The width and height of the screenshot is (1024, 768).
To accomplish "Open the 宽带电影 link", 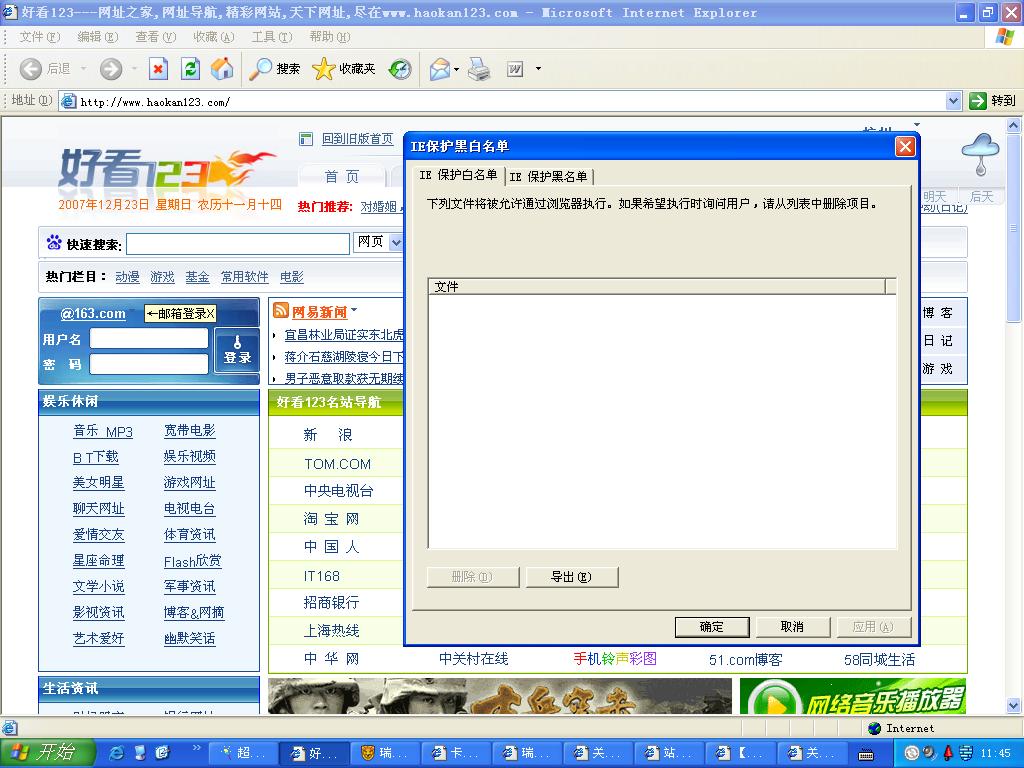I will [x=189, y=430].
